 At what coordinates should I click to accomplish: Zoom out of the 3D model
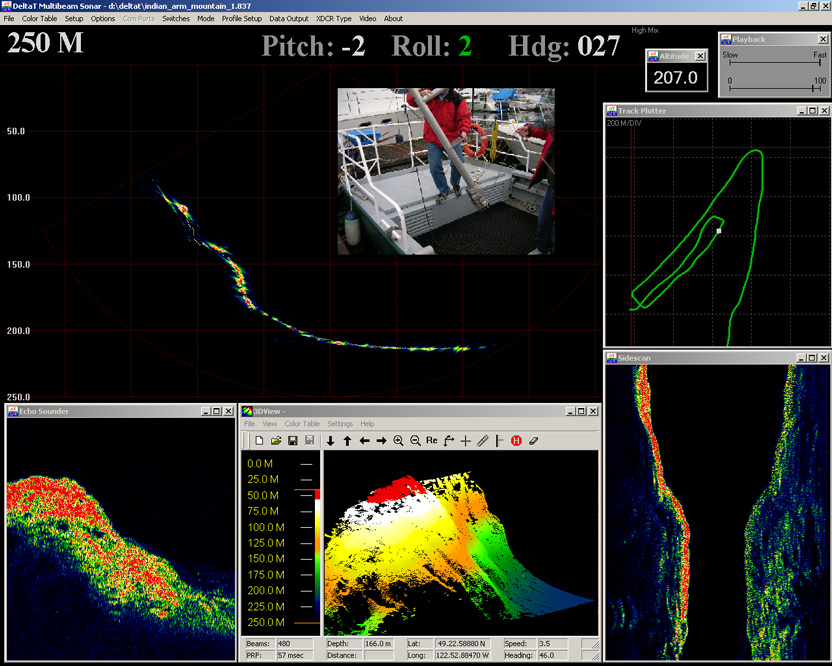point(414,439)
